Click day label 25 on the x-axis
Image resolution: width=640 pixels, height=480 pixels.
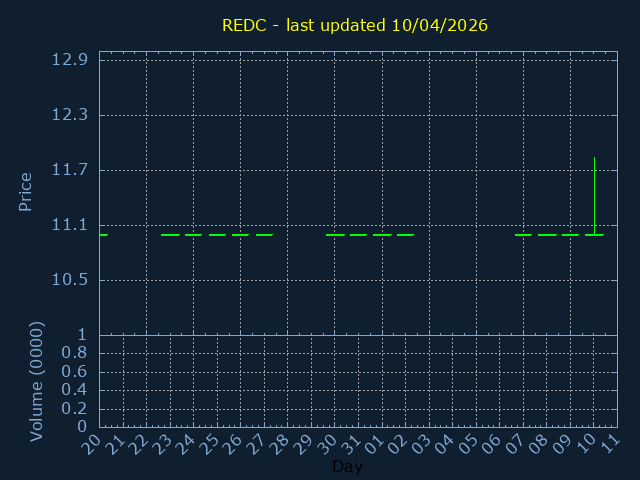coord(209,444)
